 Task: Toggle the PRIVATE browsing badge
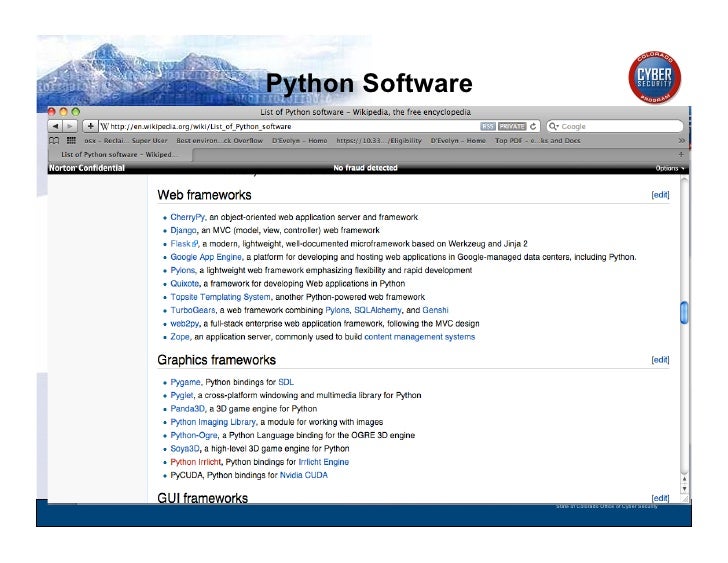coord(511,127)
